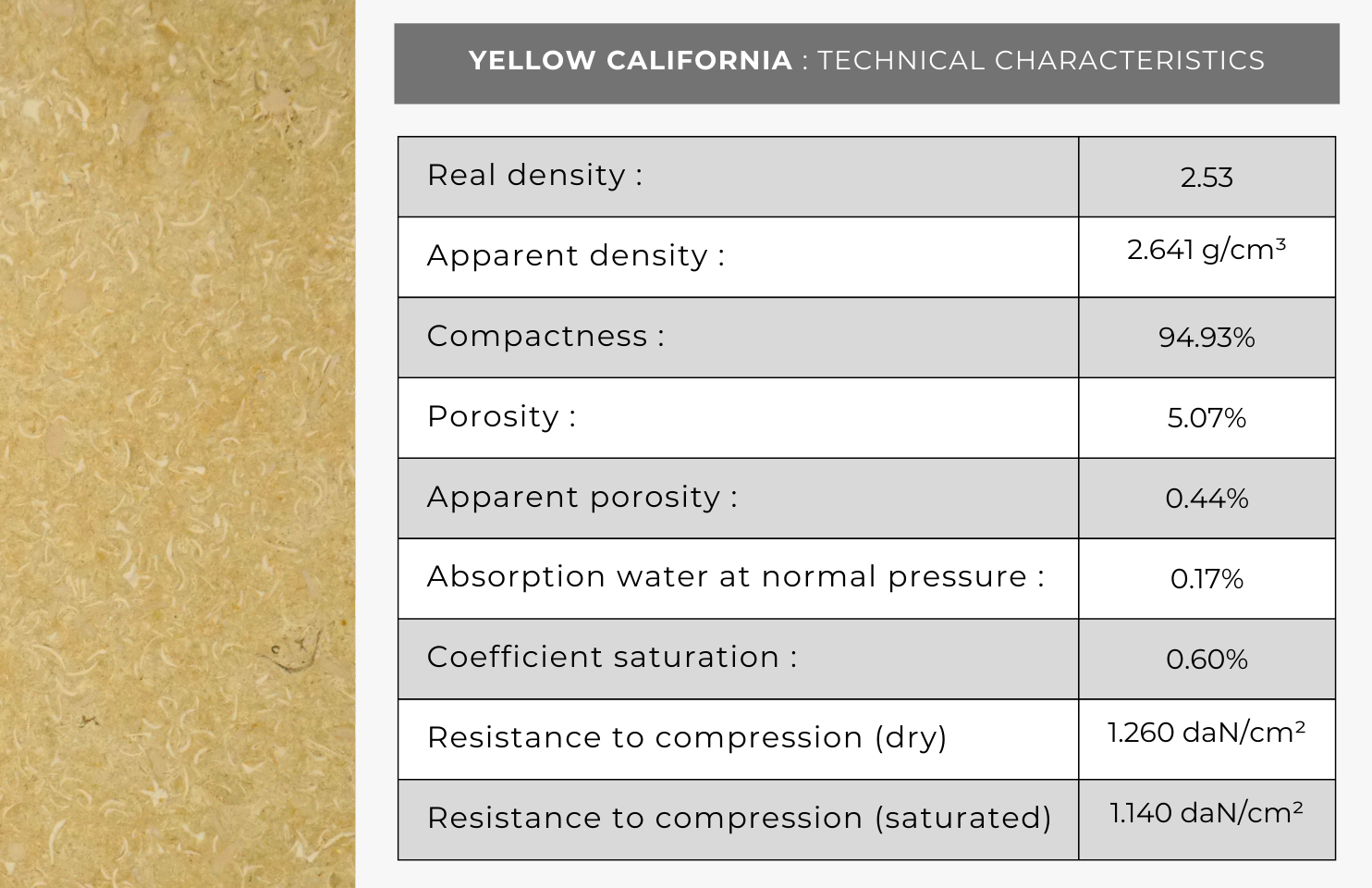Select the 5.07% porosity value
The width and height of the screenshot is (1372, 888).
pos(1207,418)
